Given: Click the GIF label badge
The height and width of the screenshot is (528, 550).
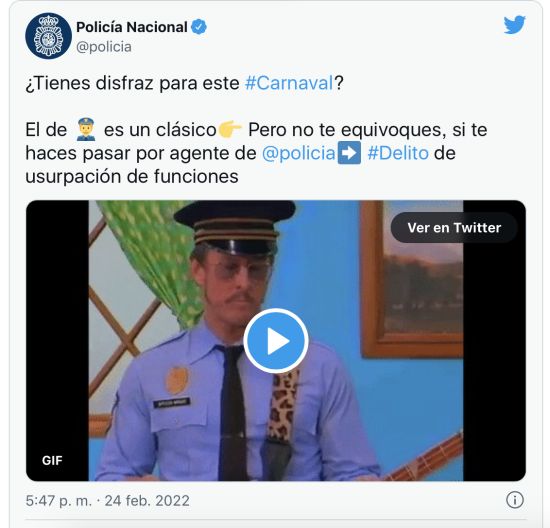Looking at the screenshot, I should tap(52, 460).
